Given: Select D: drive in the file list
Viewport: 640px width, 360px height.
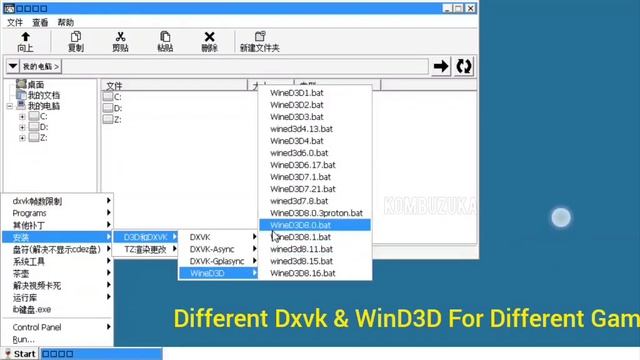Looking at the screenshot, I should click(x=113, y=108).
